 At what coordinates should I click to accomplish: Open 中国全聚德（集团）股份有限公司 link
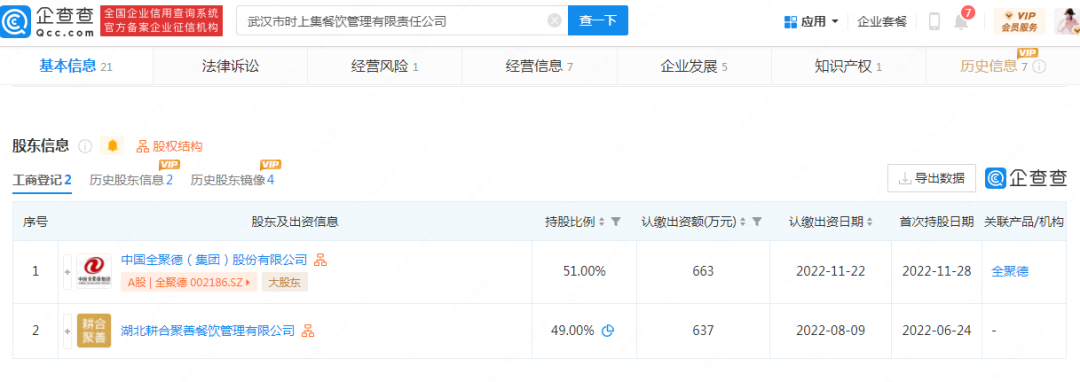click(214, 259)
